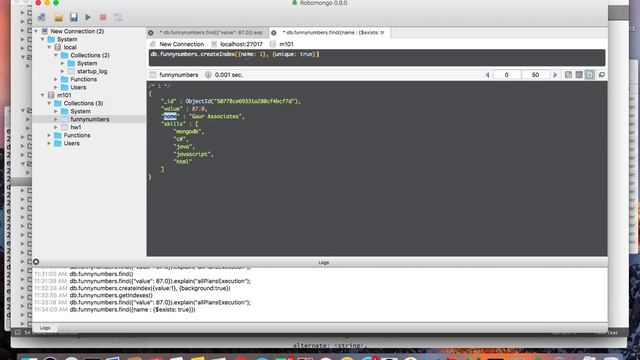The image size is (640, 360).
Task: Collapse Collections (2) under local
Action: (56, 55)
